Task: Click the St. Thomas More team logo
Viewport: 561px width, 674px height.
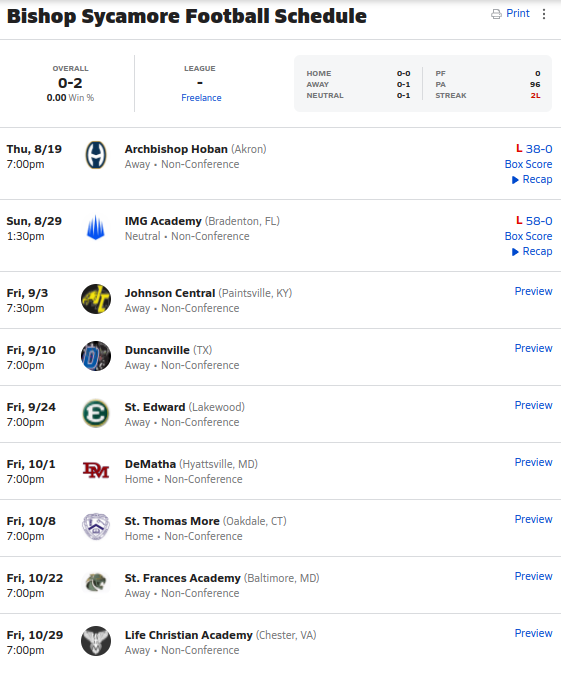Action: point(96,527)
